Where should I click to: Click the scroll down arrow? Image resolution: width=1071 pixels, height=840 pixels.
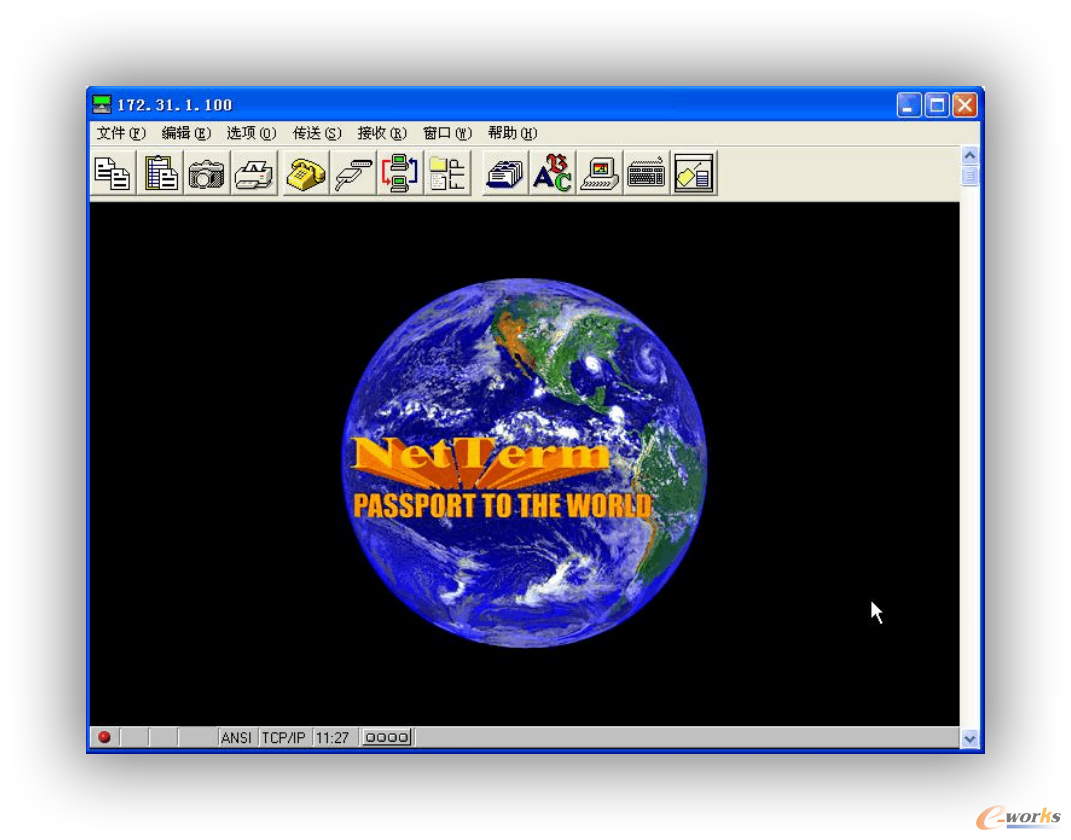pos(969,738)
